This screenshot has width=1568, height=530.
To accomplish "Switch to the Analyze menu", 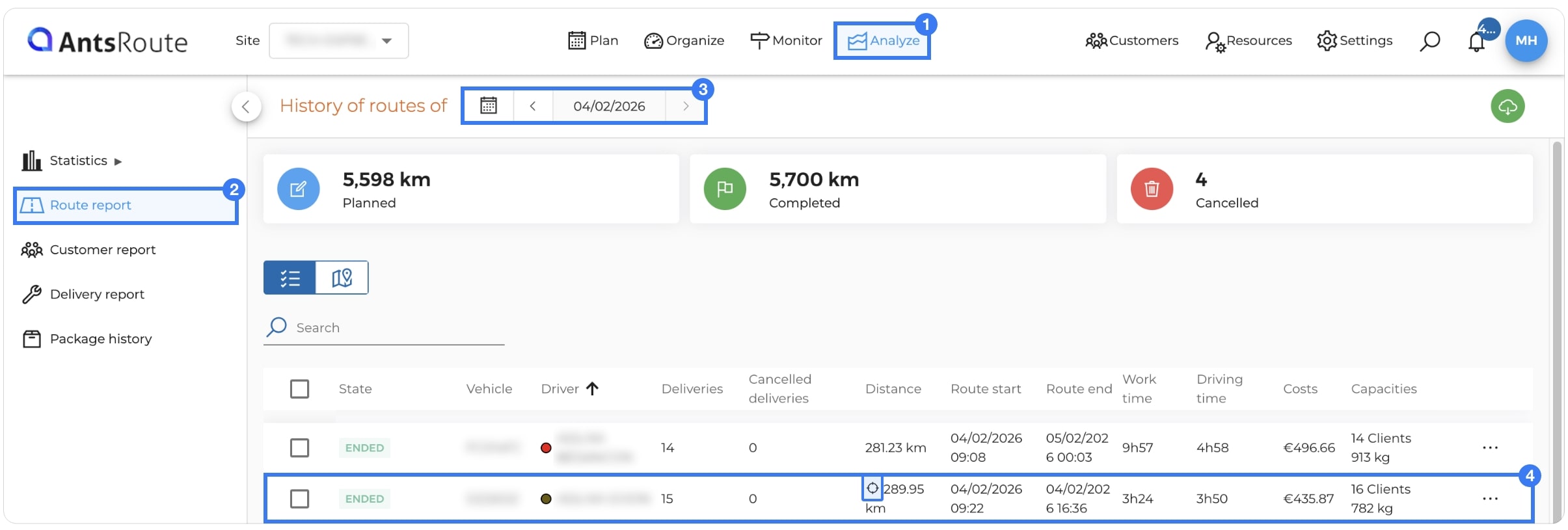I will click(x=882, y=40).
